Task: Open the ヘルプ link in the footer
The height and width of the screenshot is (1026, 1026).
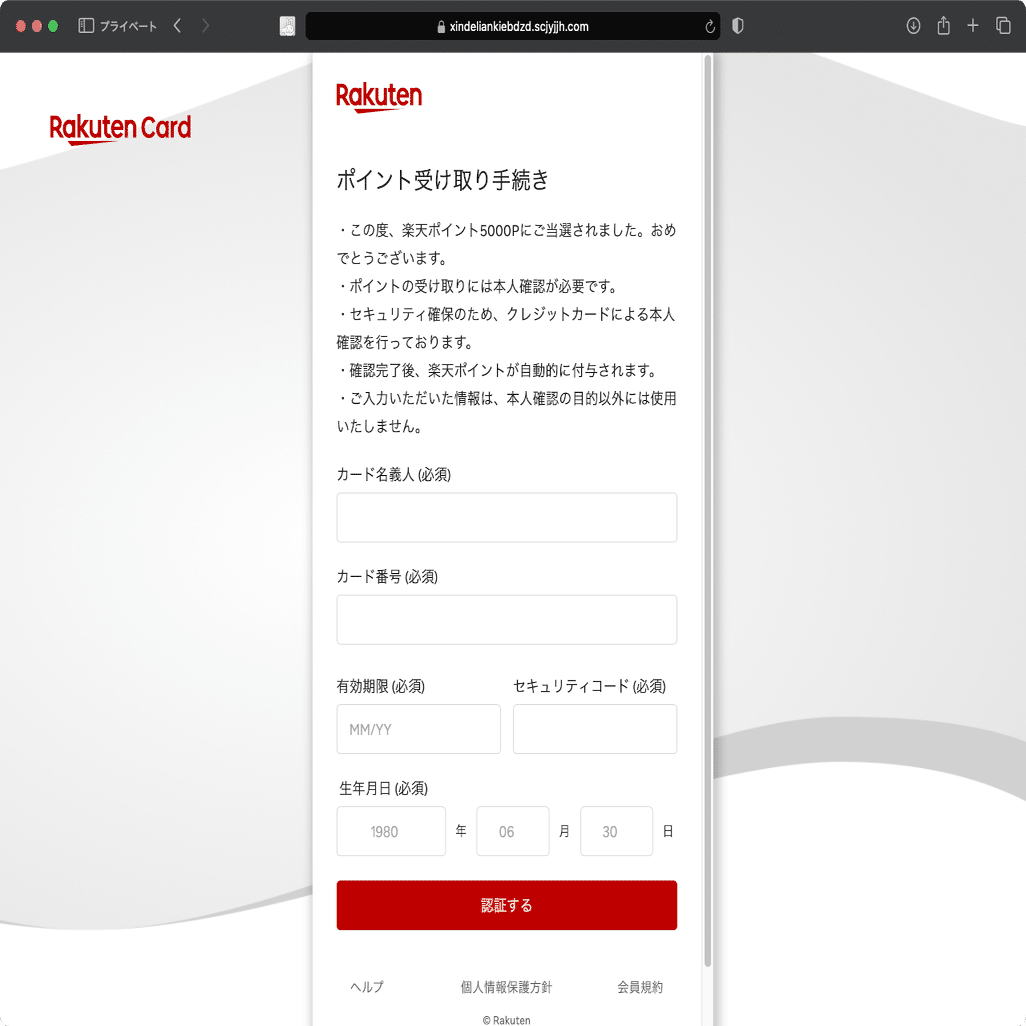Action: click(367, 987)
